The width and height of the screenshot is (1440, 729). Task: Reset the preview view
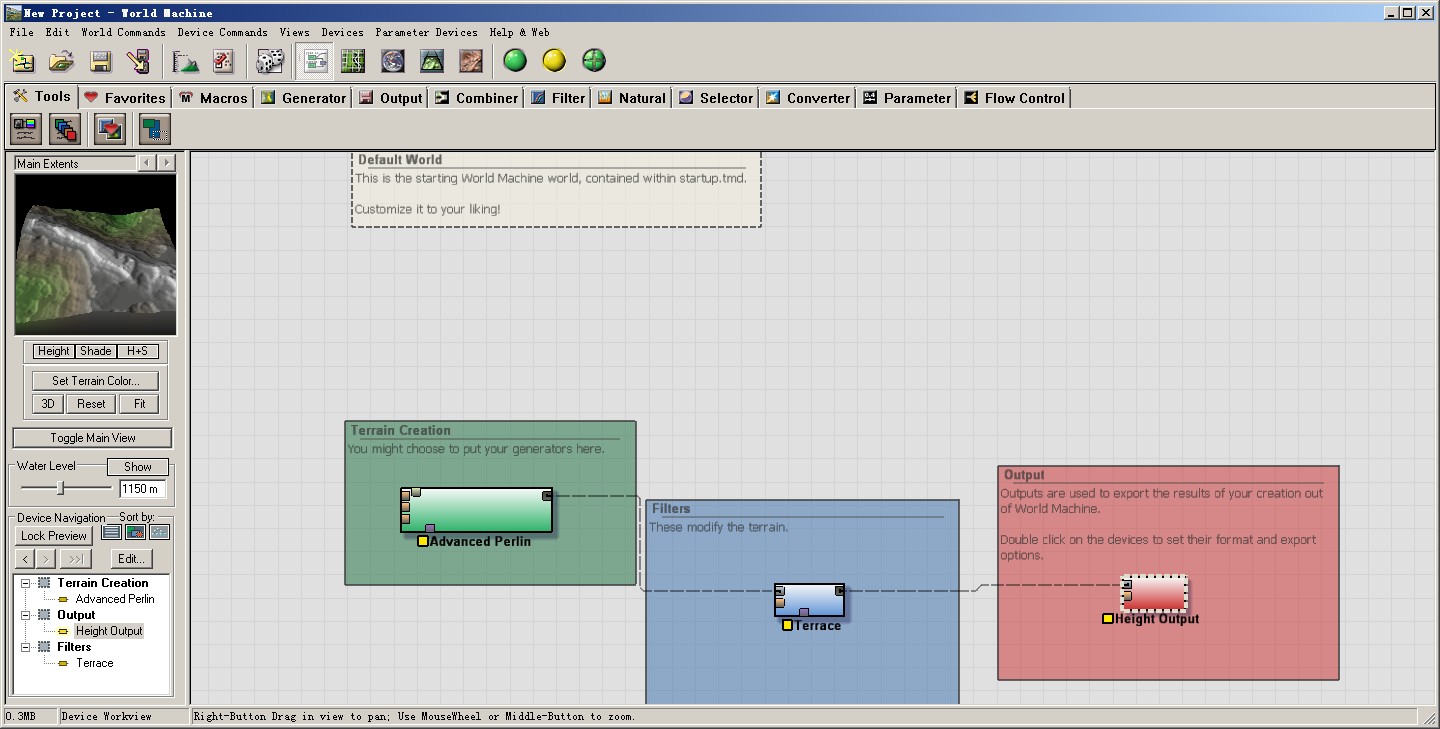(91, 404)
